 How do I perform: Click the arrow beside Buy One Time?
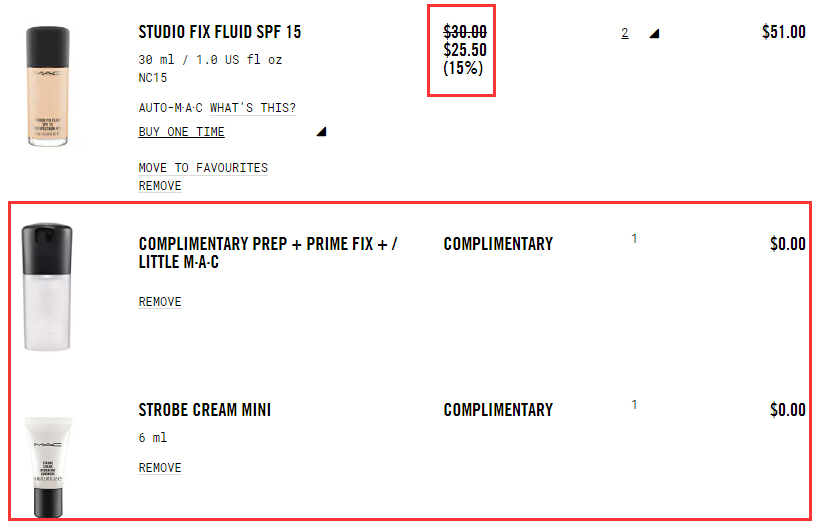tap(321, 132)
